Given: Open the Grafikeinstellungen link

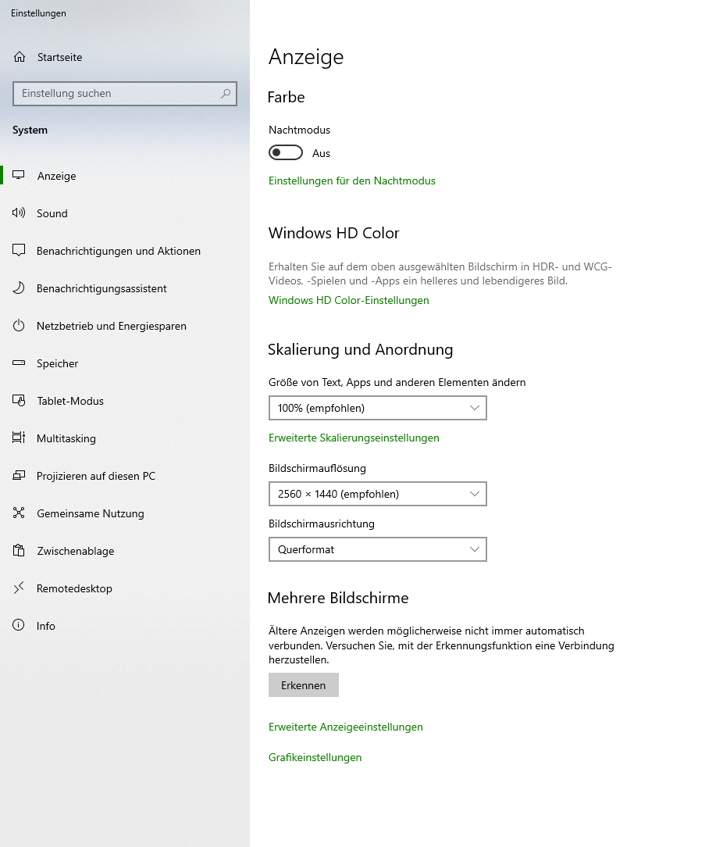Looking at the screenshot, I should pos(315,757).
